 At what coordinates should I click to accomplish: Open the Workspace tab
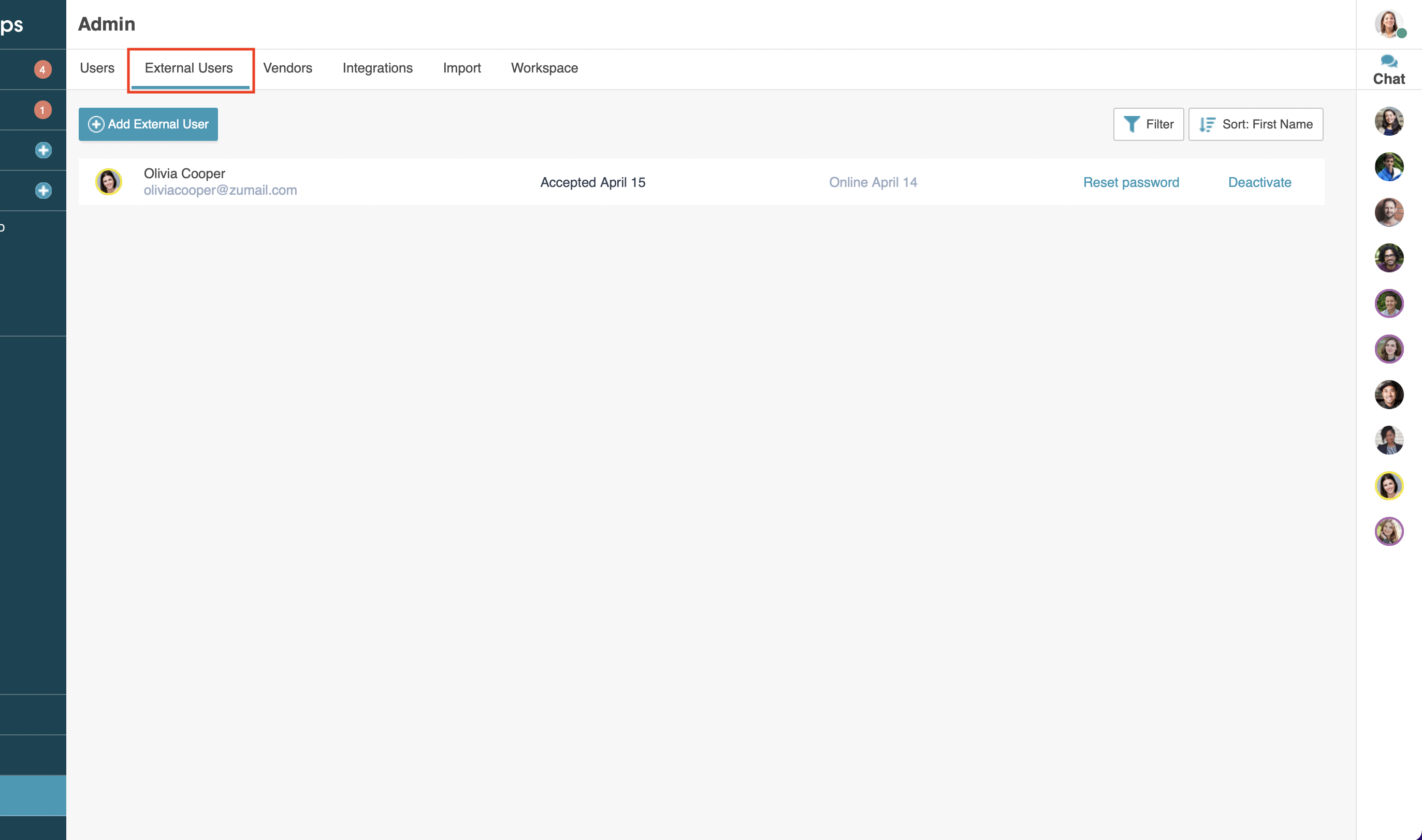click(x=544, y=68)
